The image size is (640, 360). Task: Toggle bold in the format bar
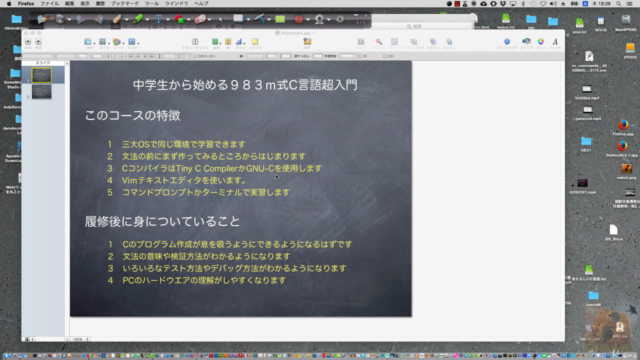(109, 56)
